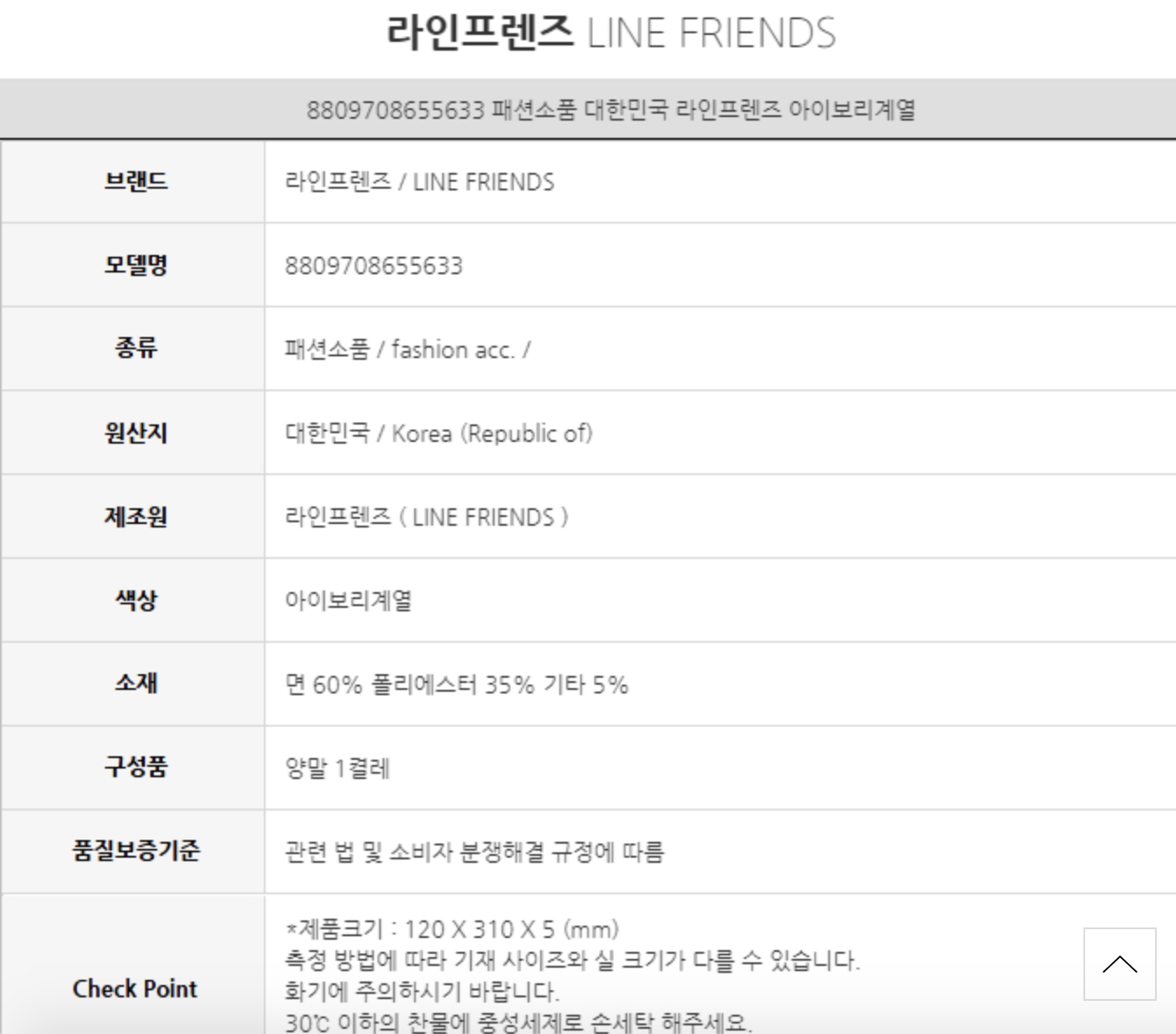This screenshot has height=1034, width=1176.
Task: Click the 제조원 row label
Action: (135, 516)
